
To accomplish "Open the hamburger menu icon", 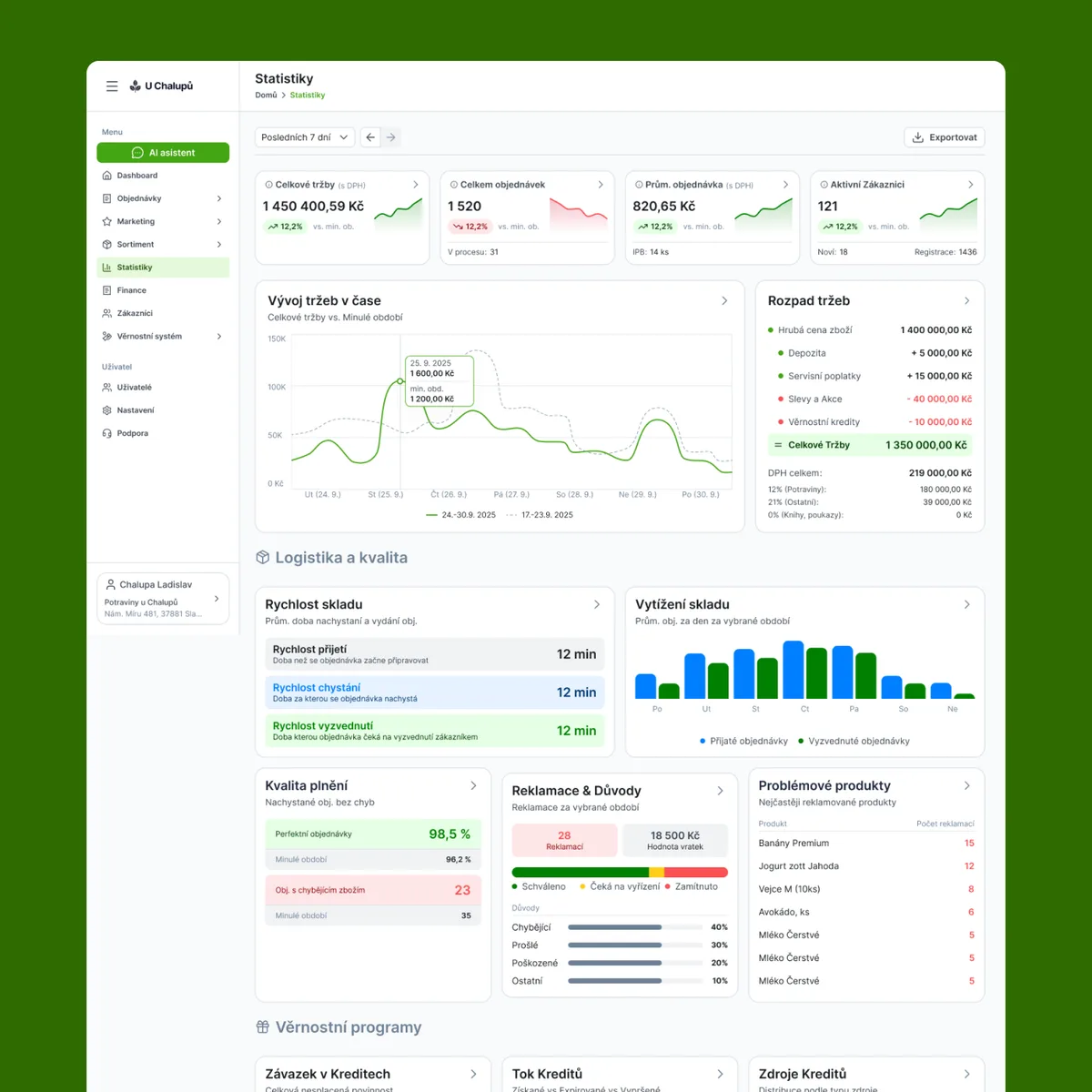I will (112, 86).
